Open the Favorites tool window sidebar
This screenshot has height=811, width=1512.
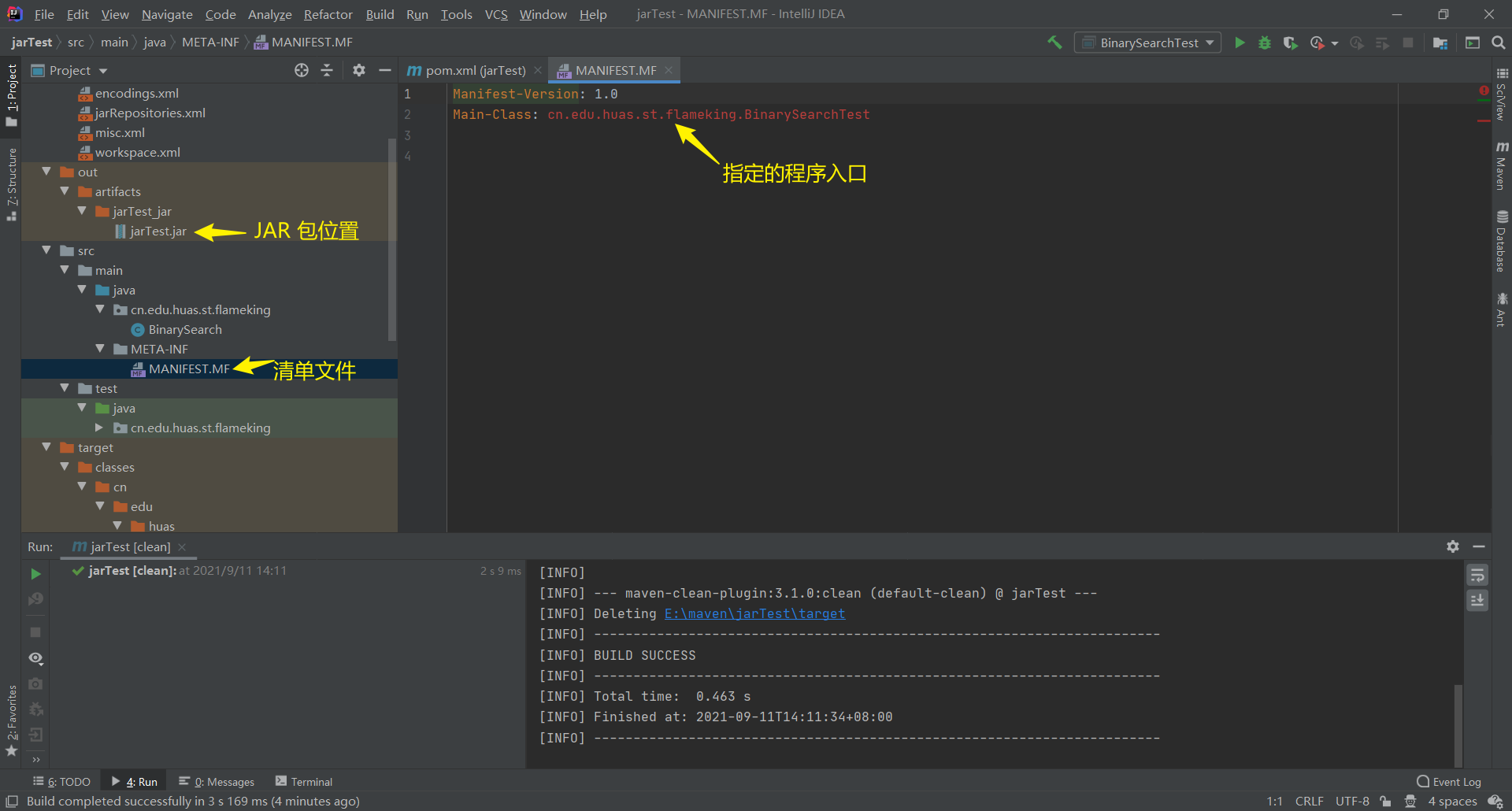pos(11,720)
